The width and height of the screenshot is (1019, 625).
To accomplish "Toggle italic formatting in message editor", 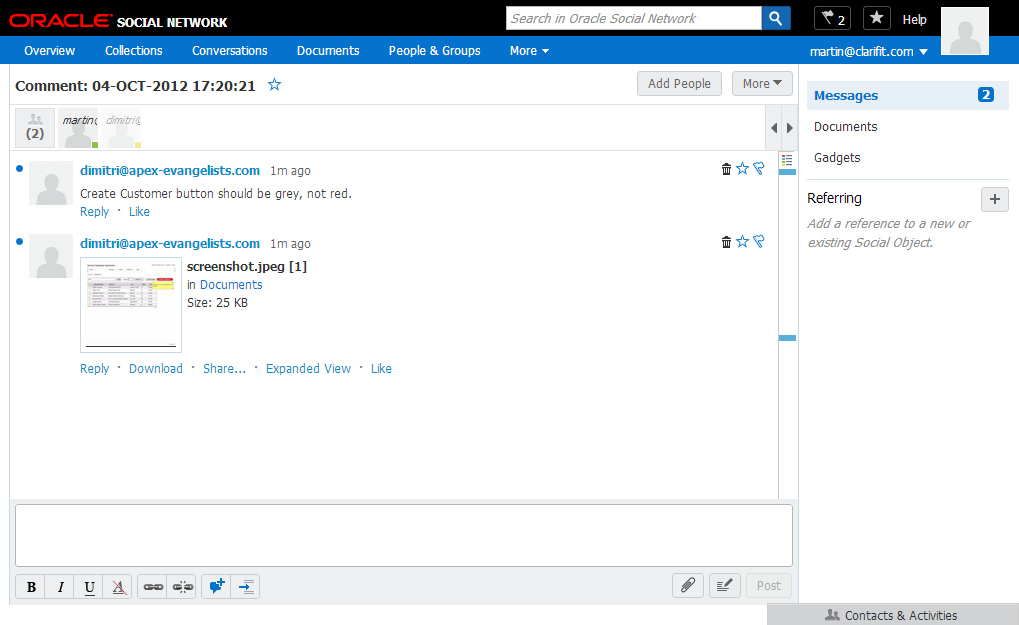I will (x=60, y=587).
